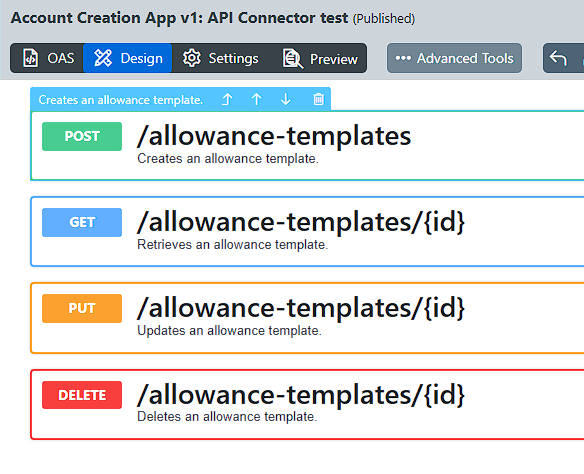584x474 pixels.
Task: Click the red DELETE method badge
Action: 82,395
